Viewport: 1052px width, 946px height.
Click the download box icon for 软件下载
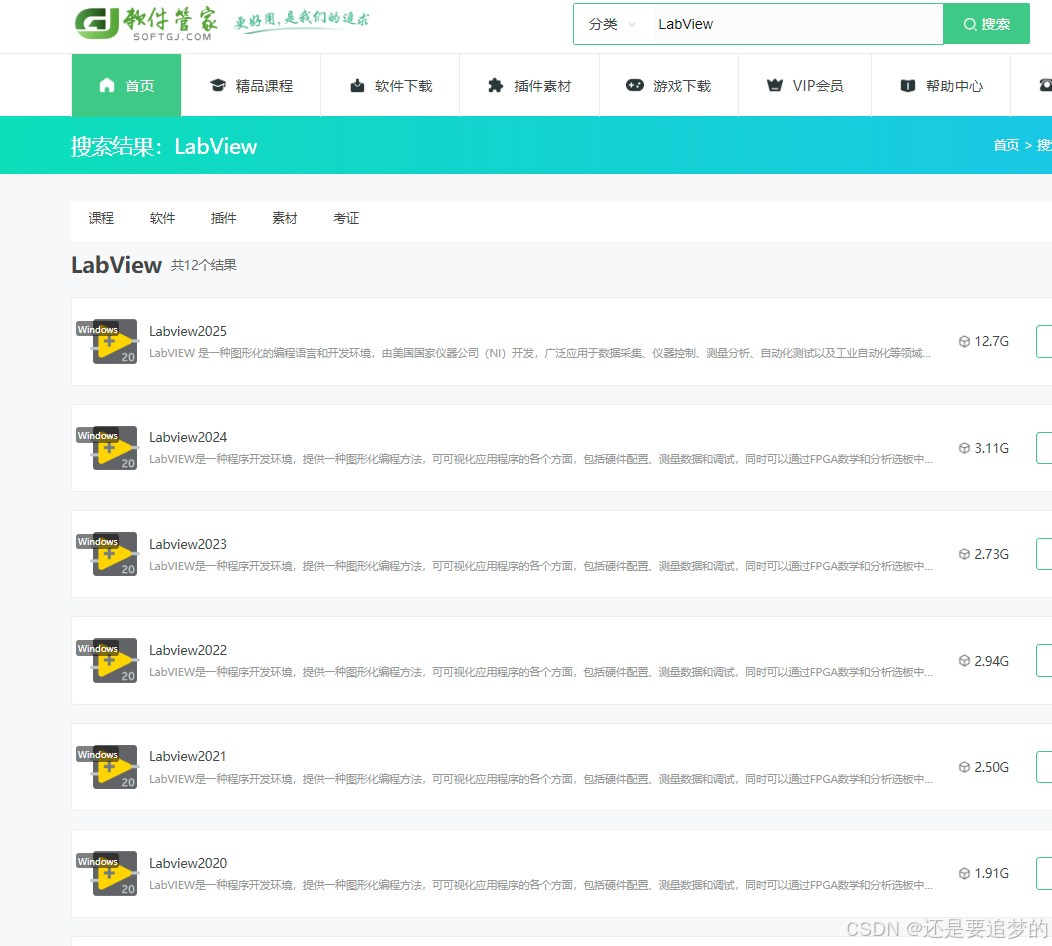358,85
